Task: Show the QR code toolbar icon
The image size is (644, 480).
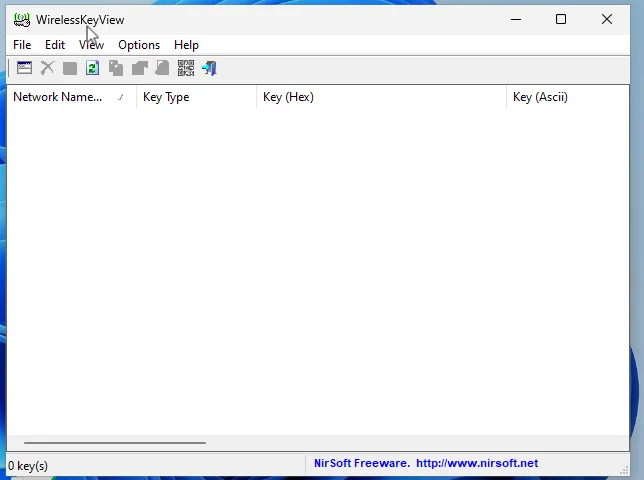Action: [186, 68]
